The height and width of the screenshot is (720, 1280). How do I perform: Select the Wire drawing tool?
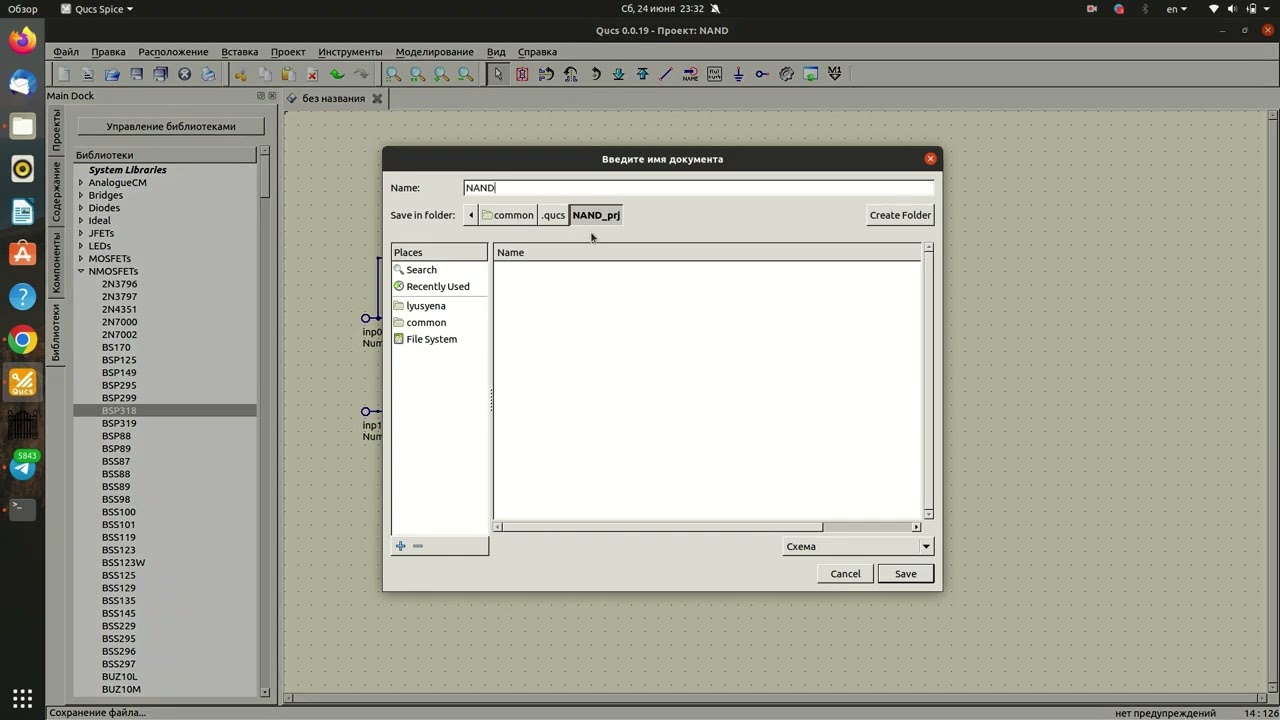[666, 74]
